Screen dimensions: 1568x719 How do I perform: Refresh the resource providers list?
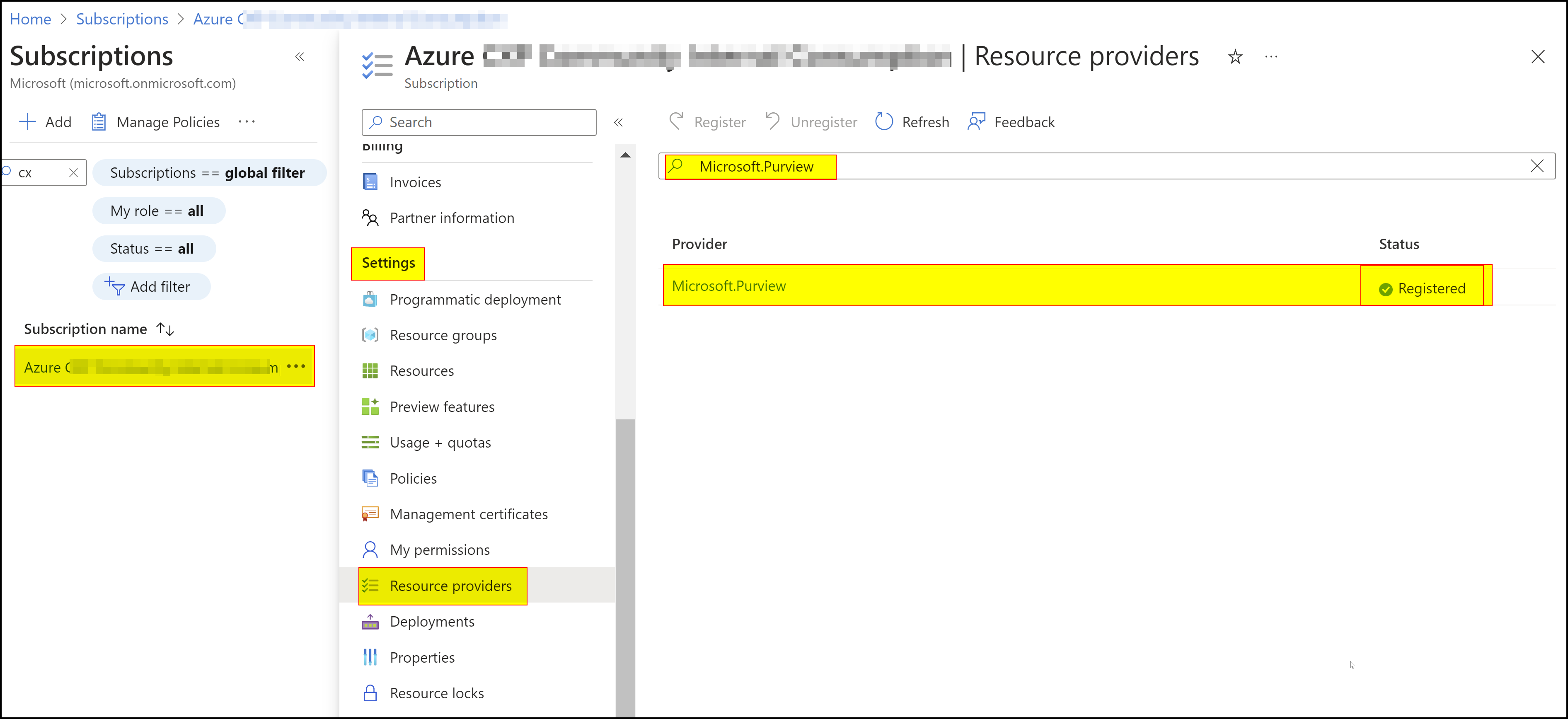tap(912, 122)
